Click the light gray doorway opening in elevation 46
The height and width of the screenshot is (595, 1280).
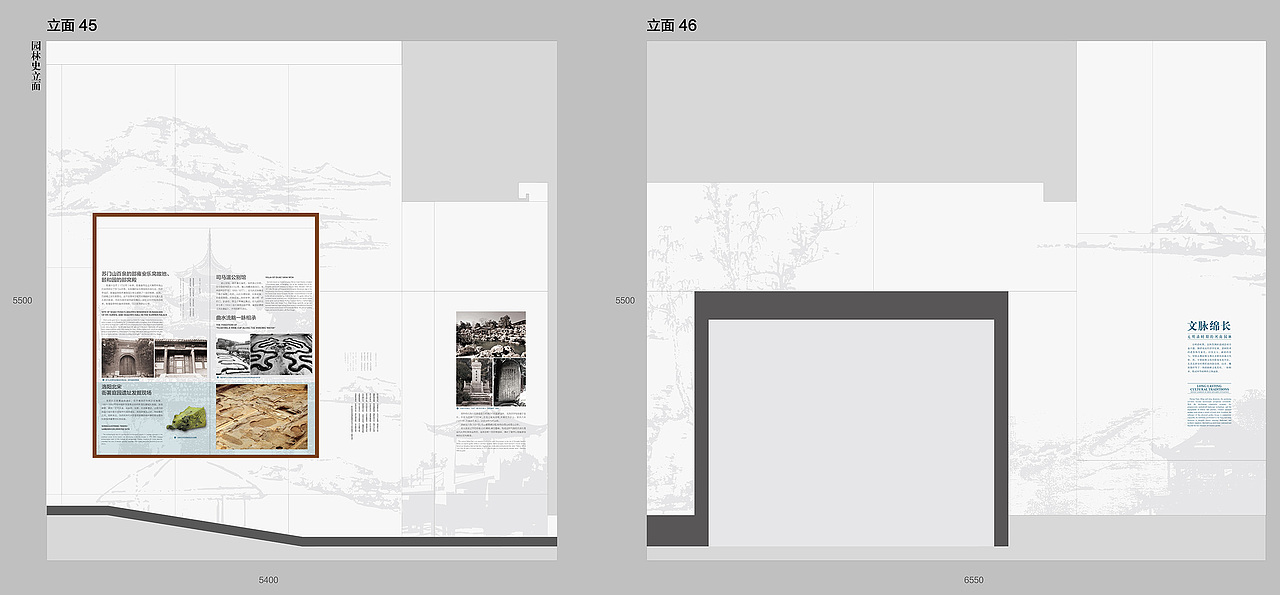tap(851, 433)
